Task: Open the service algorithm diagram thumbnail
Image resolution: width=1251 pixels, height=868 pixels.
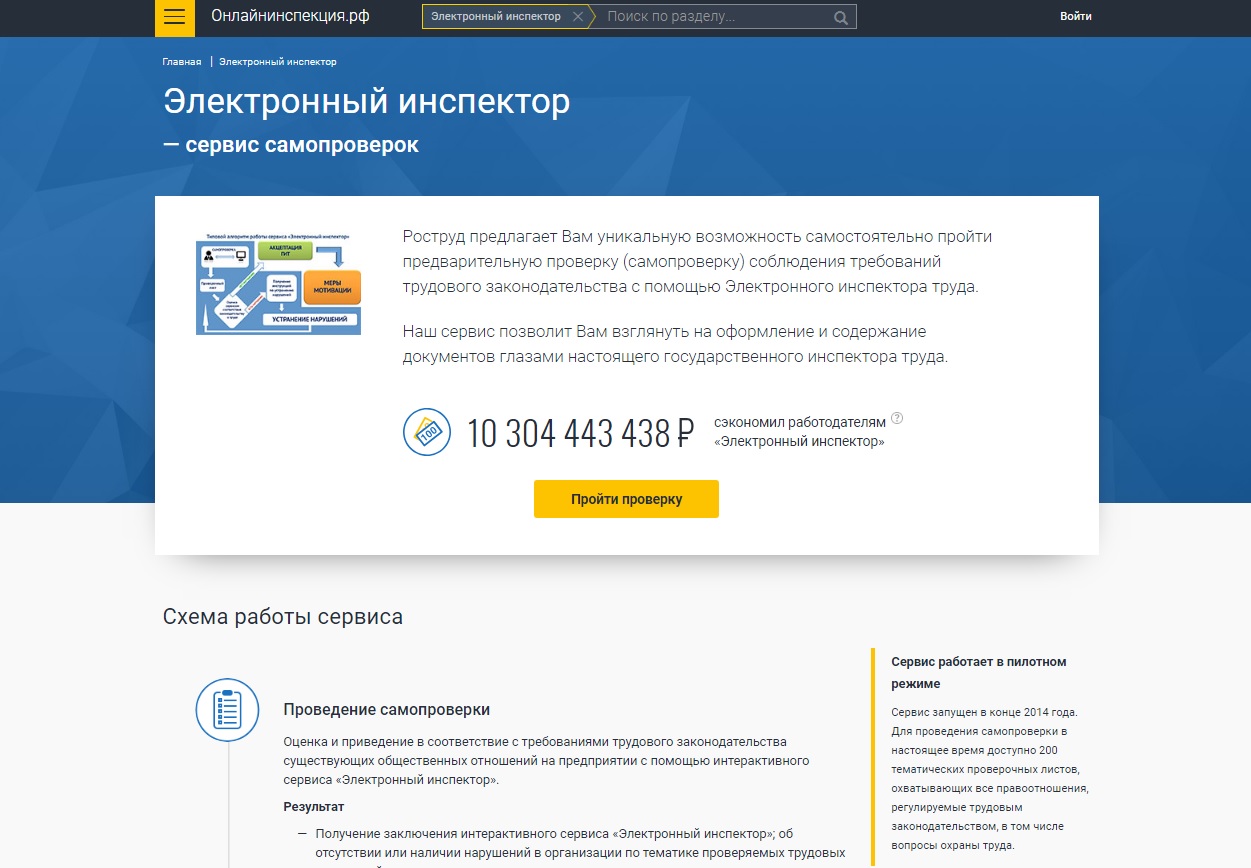Action: point(278,283)
